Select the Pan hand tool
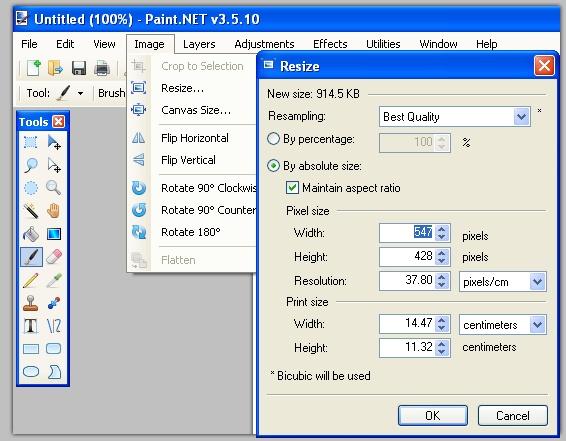 (x=54, y=211)
